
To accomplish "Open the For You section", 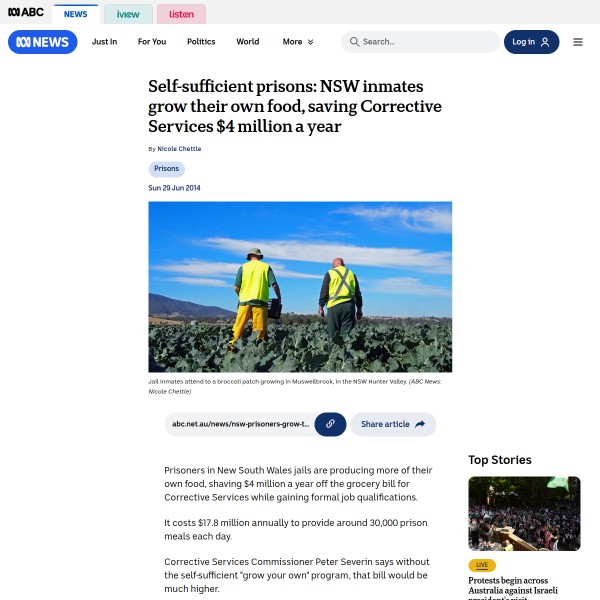I will pos(152,42).
